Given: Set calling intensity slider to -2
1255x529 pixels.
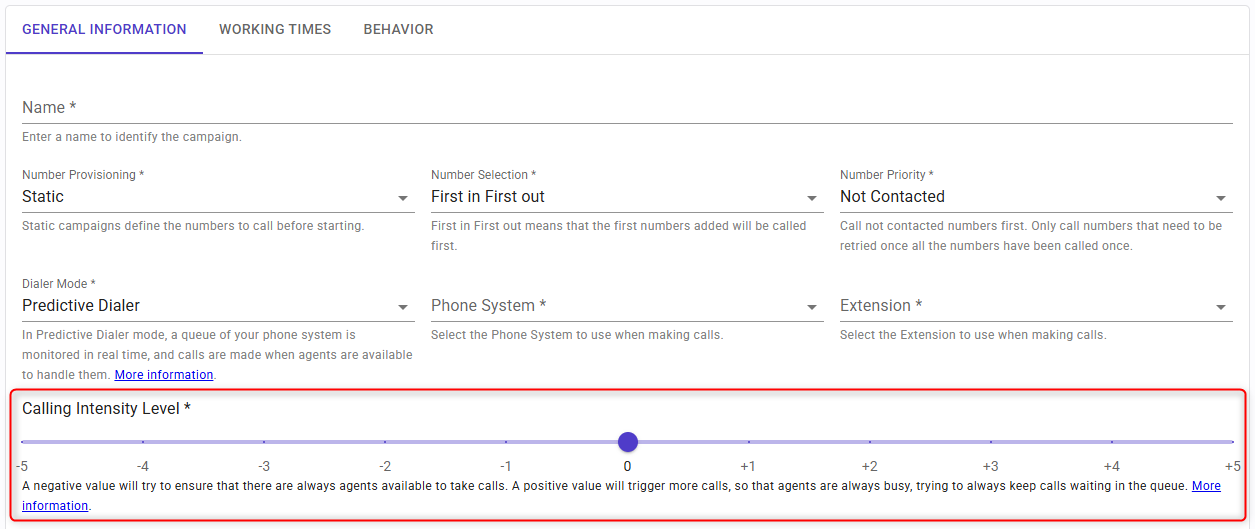Looking at the screenshot, I should [385, 442].
